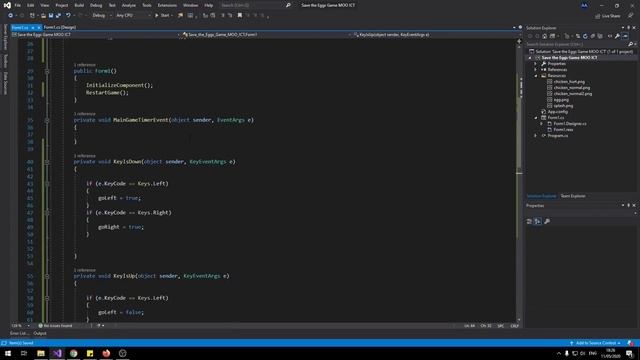The width and height of the screenshot is (640, 360).
Task: Open the editor zoom level dropdown
Action: coord(21,326)
